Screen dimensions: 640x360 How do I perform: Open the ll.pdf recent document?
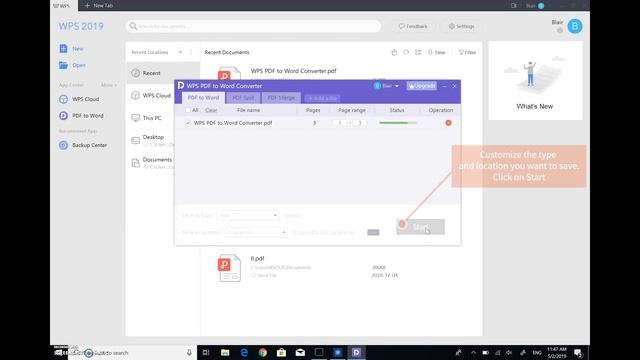[x=257, y=258]
